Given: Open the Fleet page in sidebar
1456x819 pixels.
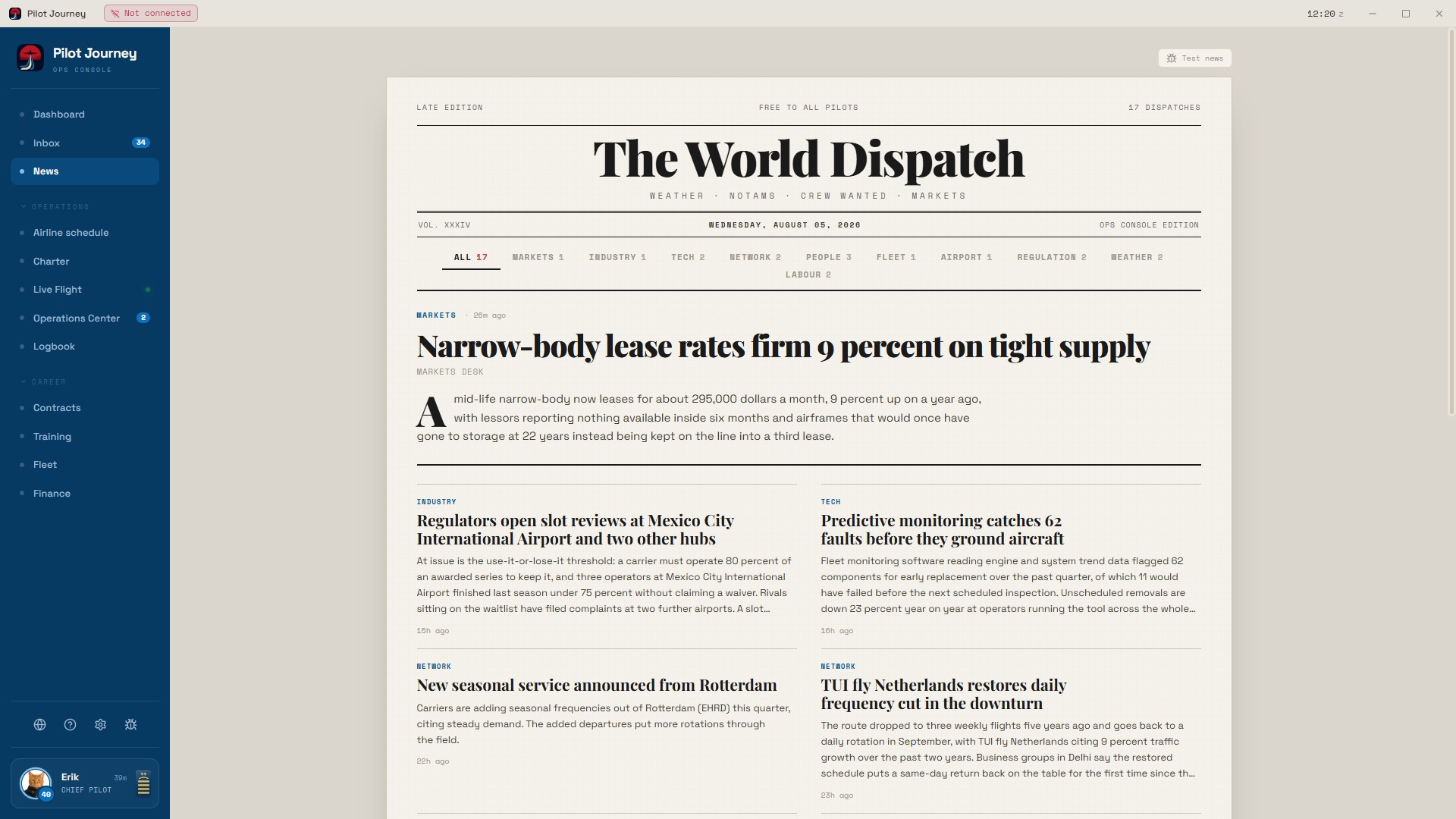Looking at the screenshot, I should (85, 465).
